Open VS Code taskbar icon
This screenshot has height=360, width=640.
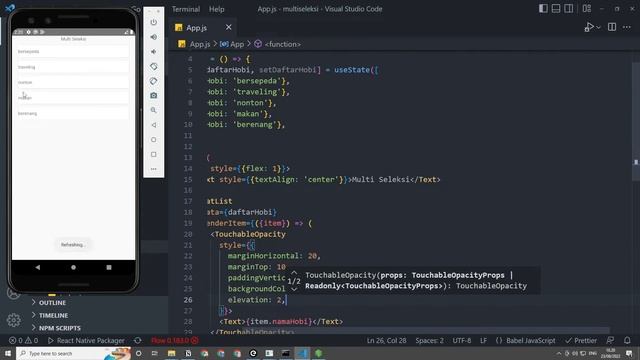click(x=302, y=353)
